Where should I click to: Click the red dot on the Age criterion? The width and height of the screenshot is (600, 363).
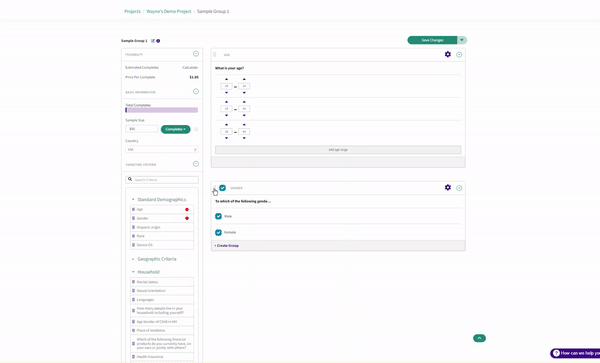(187, 209)
